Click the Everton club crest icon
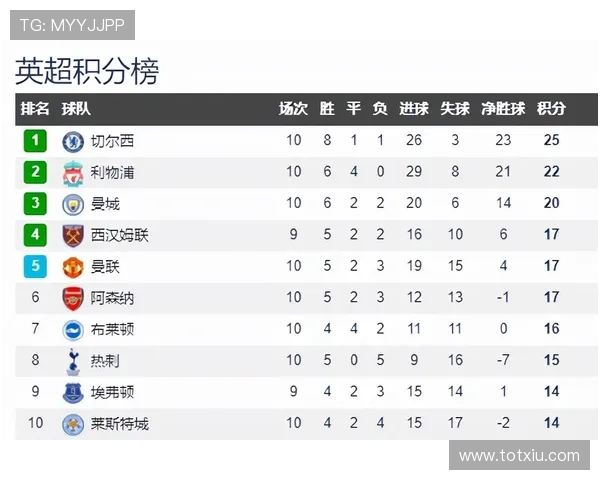Image resolution: width=600 pixels, height=480 pixels. [x=73, y=392]
